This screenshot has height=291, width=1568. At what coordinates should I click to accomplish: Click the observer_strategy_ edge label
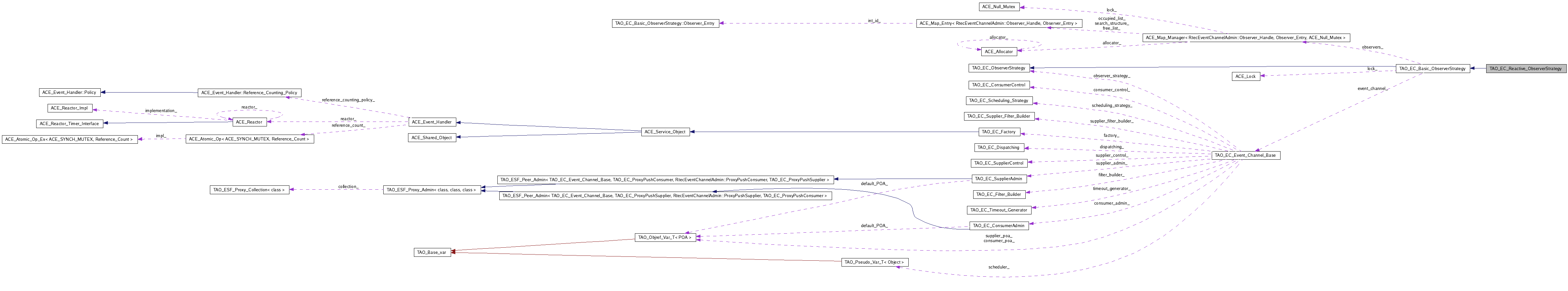click(1111, 76)
